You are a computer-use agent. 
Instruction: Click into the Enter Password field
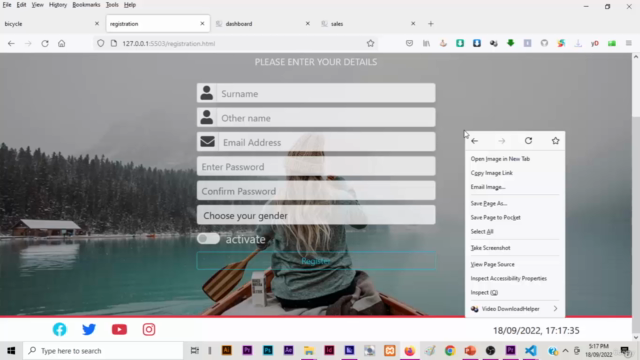click(x=316, y=167)
